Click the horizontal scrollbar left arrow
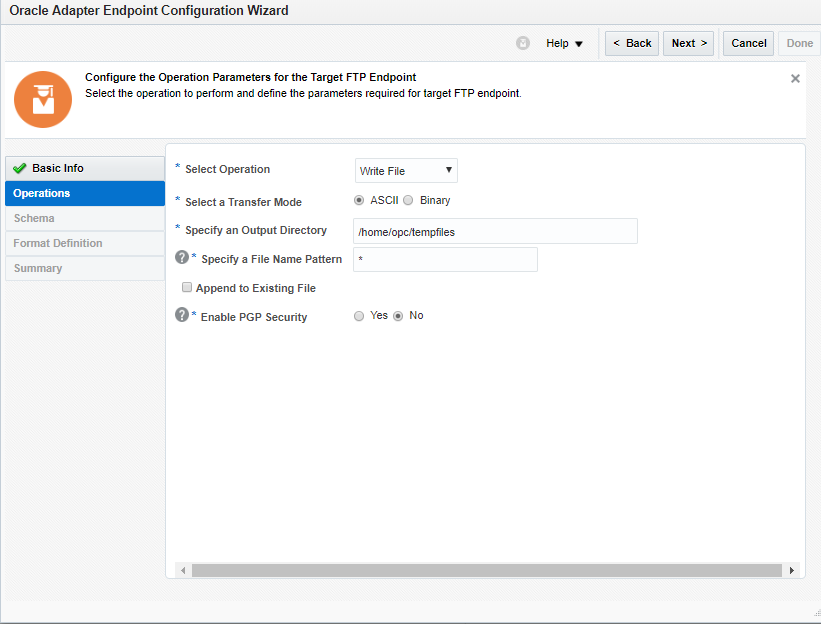 pyautogui.click(x=183, y=570)
